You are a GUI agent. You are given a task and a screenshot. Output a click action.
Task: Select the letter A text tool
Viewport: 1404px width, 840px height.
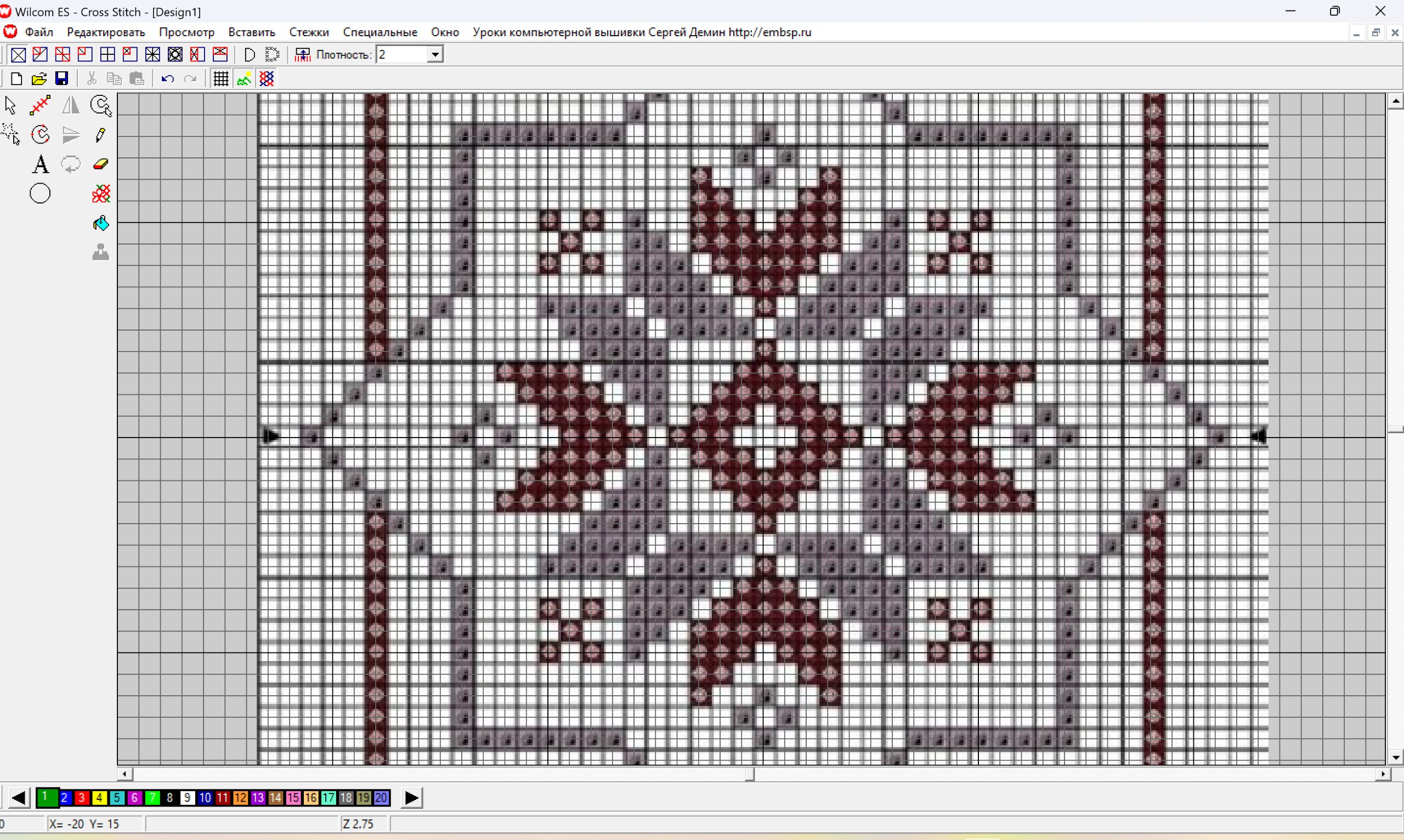click(x=40, y=164)
